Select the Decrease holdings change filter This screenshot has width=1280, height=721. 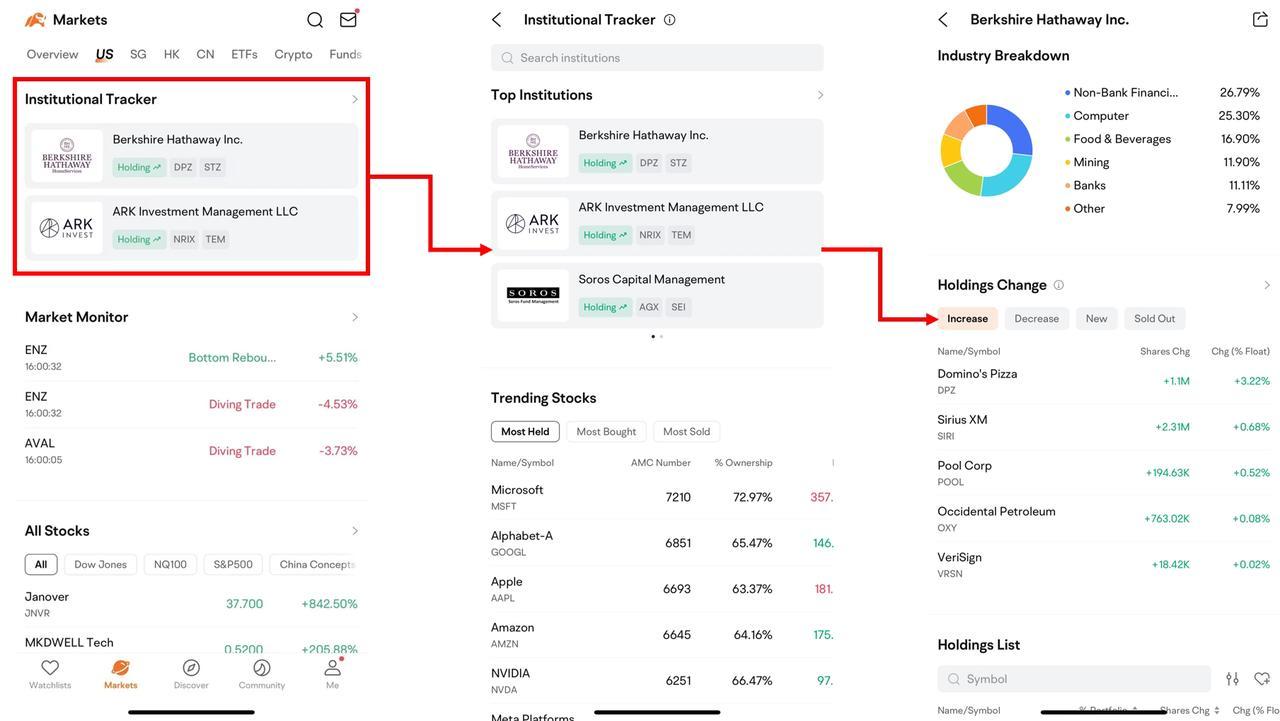pyautogui.click(x=1036, y=318)
